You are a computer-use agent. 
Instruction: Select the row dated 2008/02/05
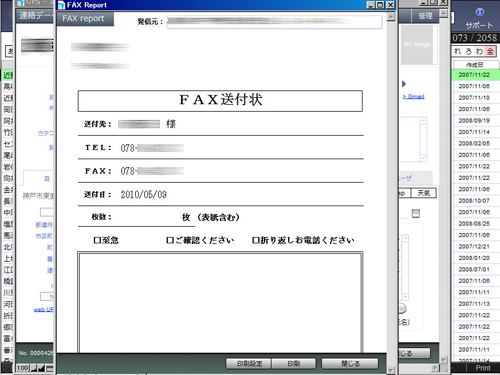(476, 143)
